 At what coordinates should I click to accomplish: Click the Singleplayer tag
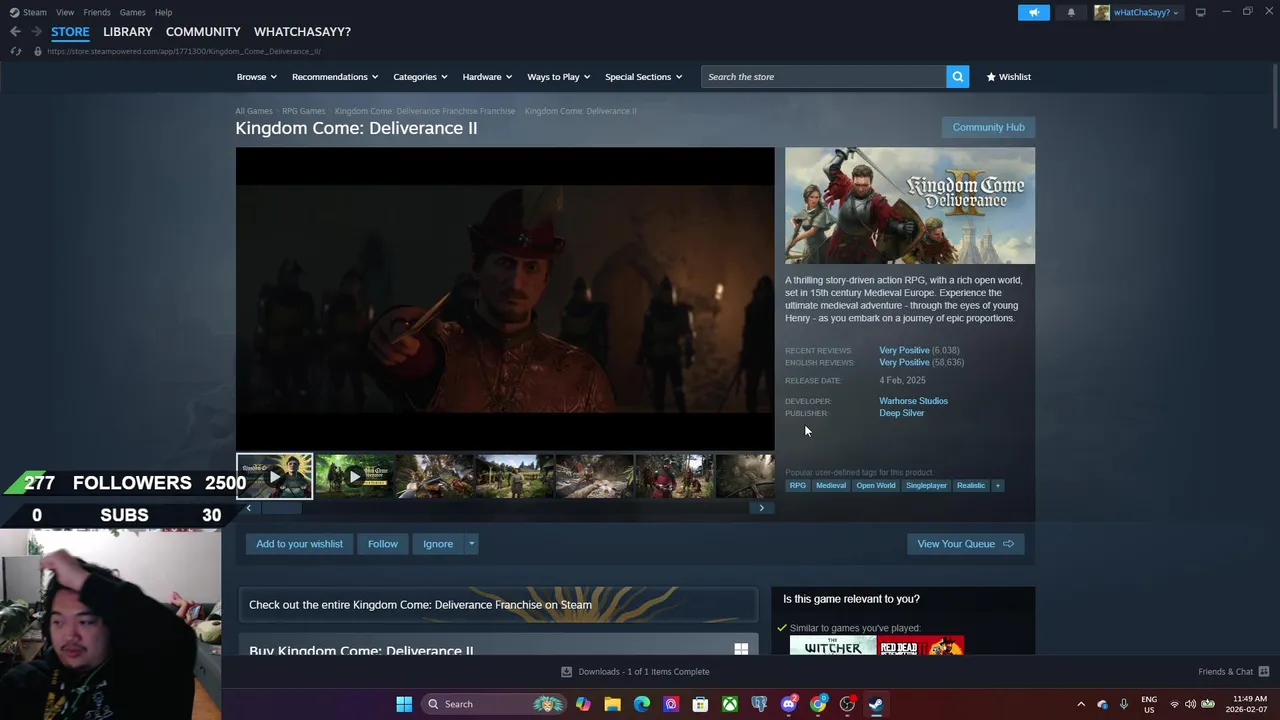coord(926,486)
